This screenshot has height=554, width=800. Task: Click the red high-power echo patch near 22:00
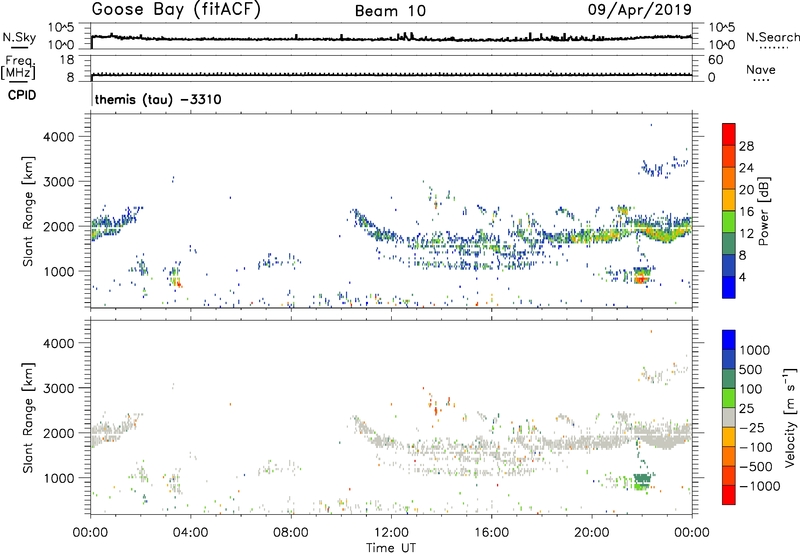pos(640,279)
